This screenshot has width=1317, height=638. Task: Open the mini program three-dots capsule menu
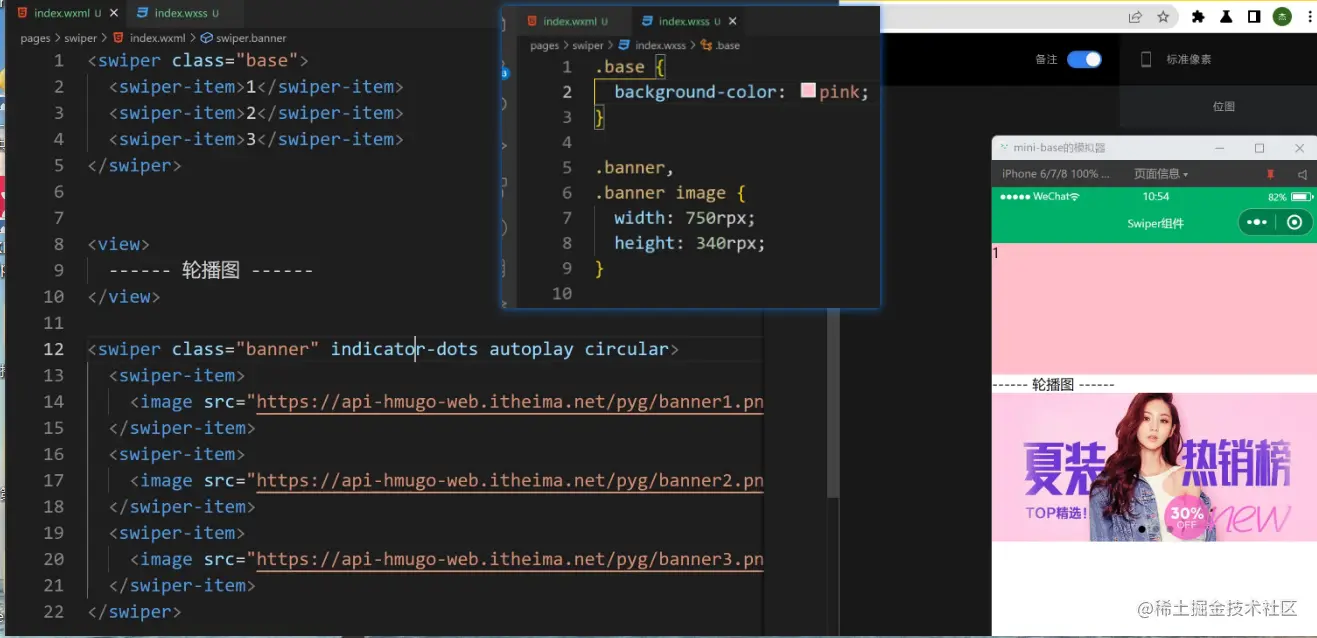tap(1257, 222)
